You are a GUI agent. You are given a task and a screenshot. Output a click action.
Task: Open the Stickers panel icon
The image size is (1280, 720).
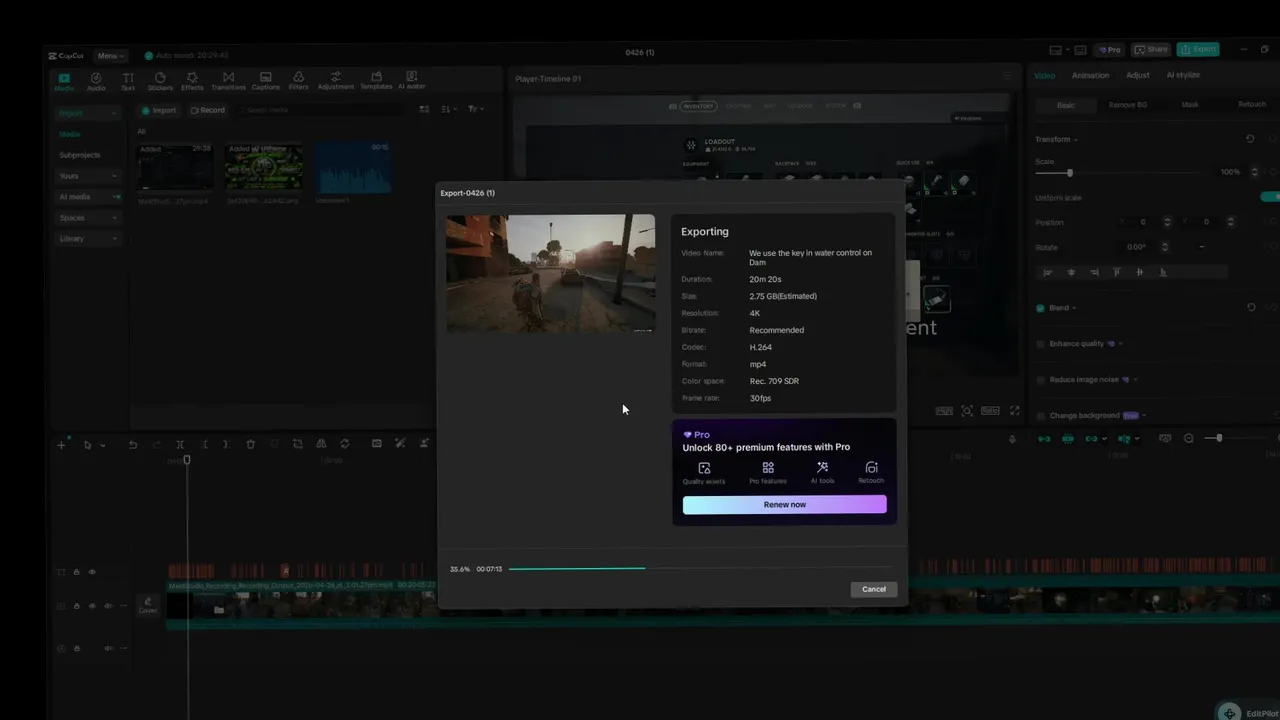(x=160, y=81)
